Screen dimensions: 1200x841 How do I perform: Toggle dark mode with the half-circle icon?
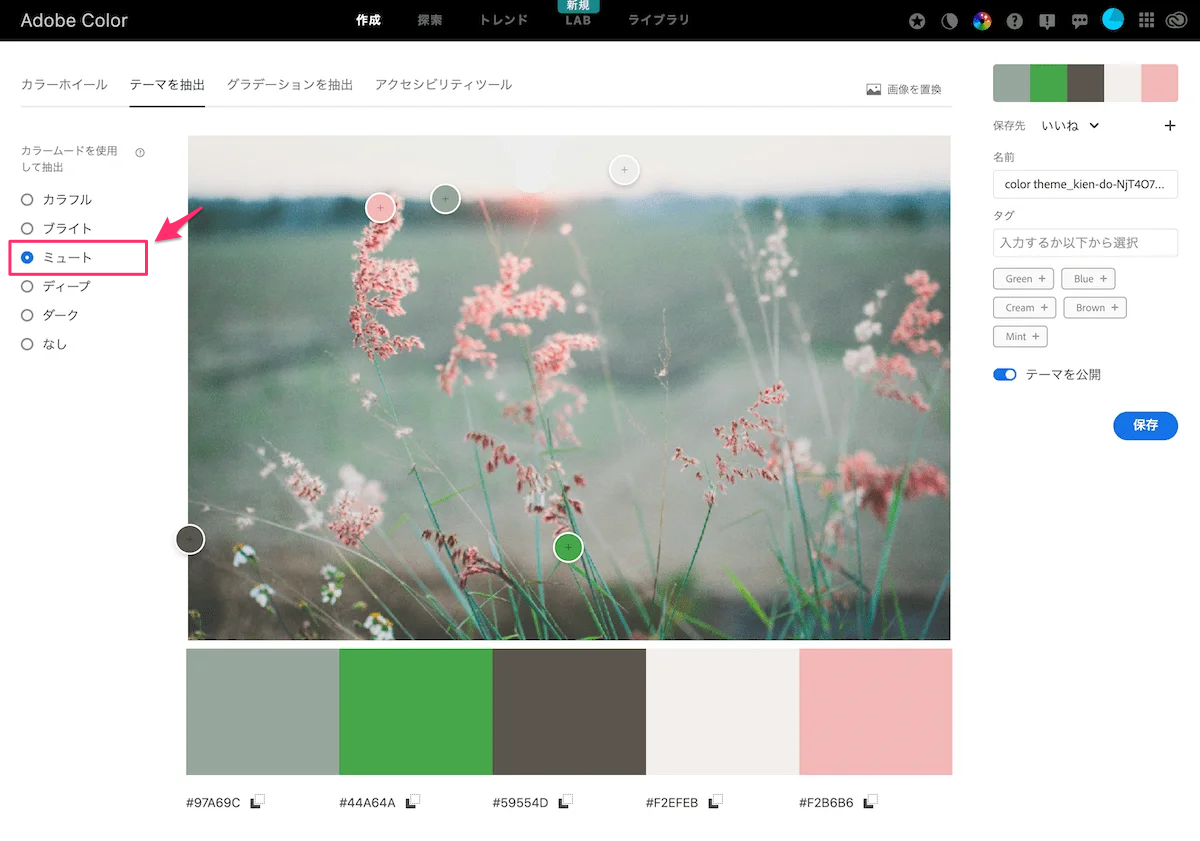click(x=949, y=20)
